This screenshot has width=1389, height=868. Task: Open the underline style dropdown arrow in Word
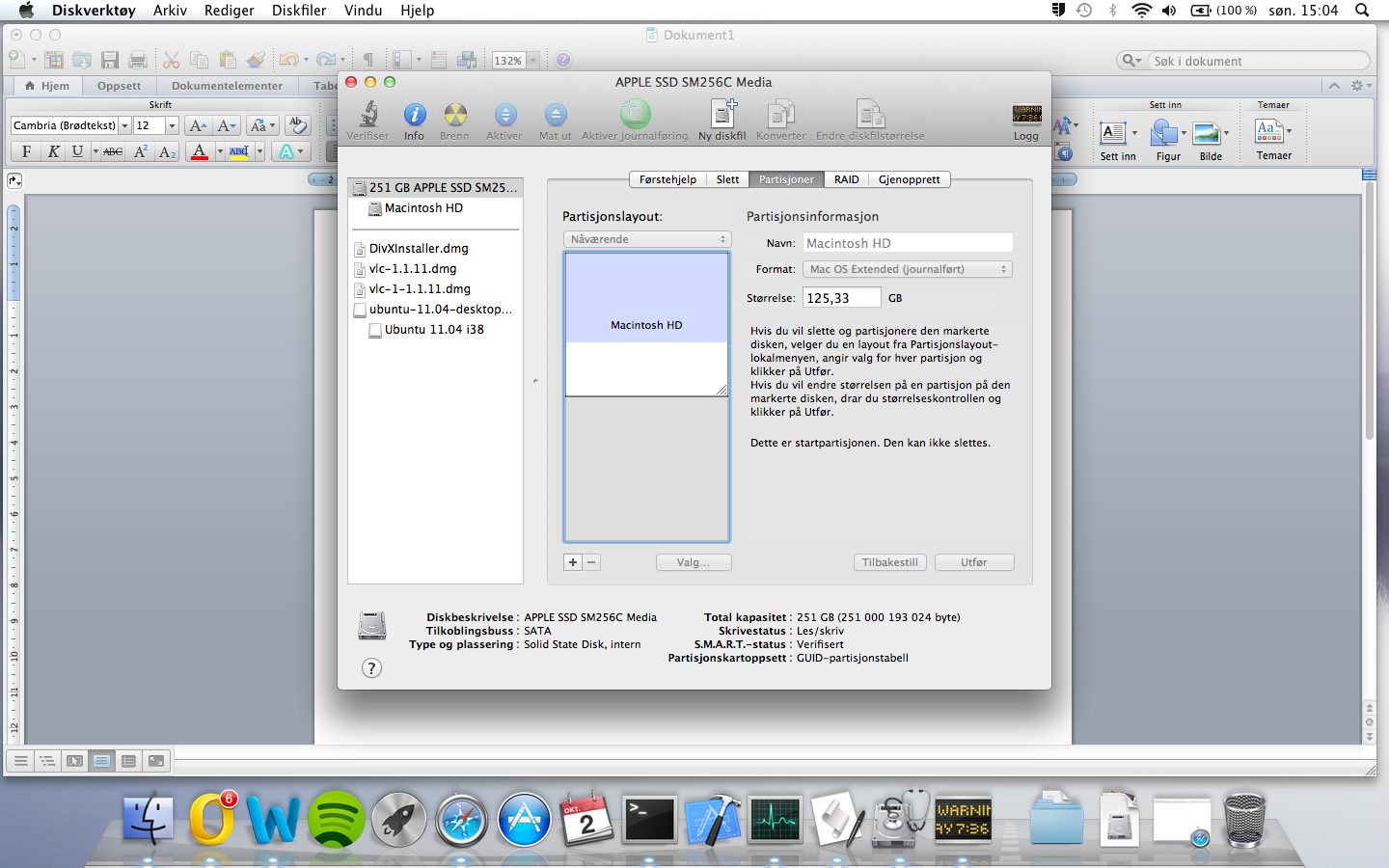coord(95,151)
